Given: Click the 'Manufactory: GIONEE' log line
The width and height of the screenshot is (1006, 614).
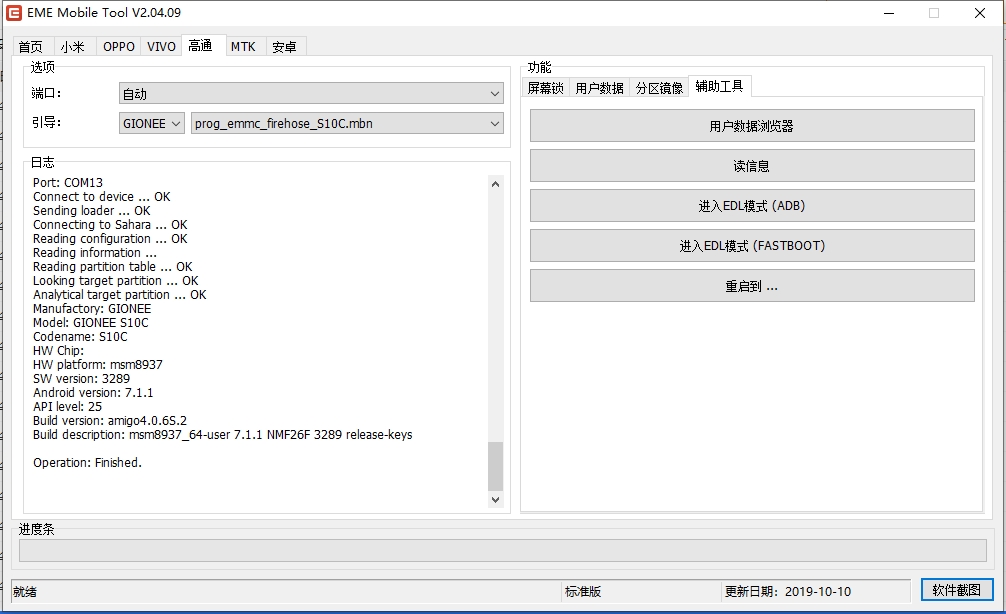Looking at the screenshot, I should point(92,309).
